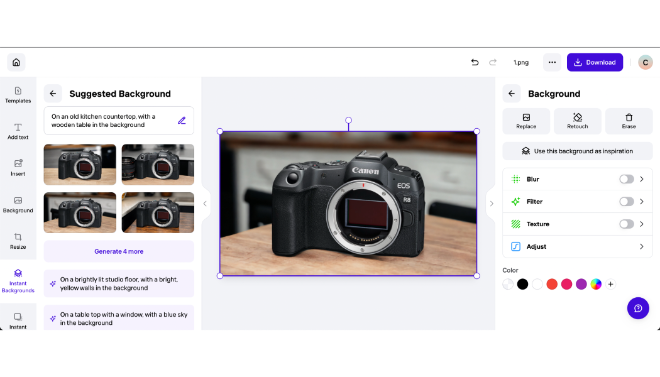
Task: Click the bottom-right corner selection handle
Action: click(477, 276)
